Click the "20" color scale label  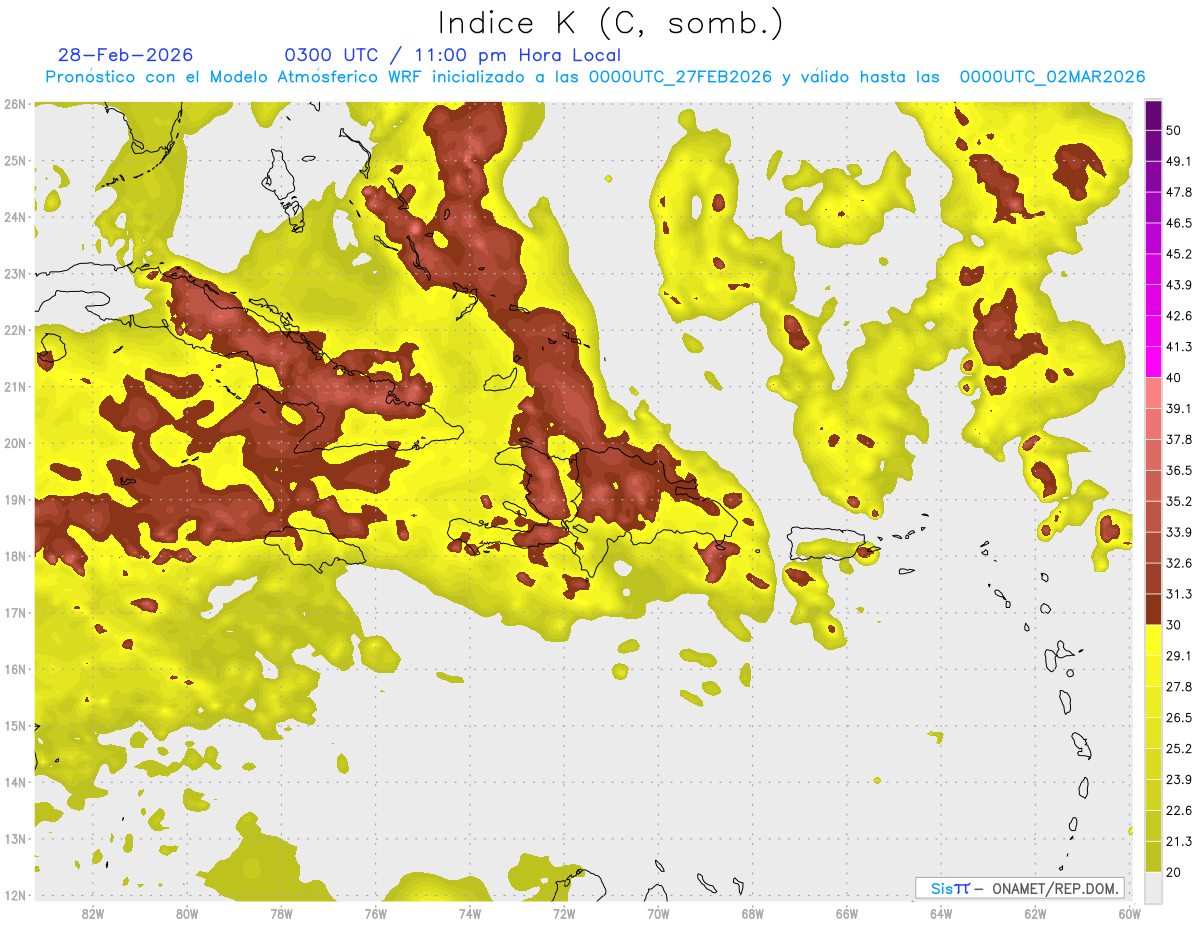pyautogui.click(x=1175, y=872)
